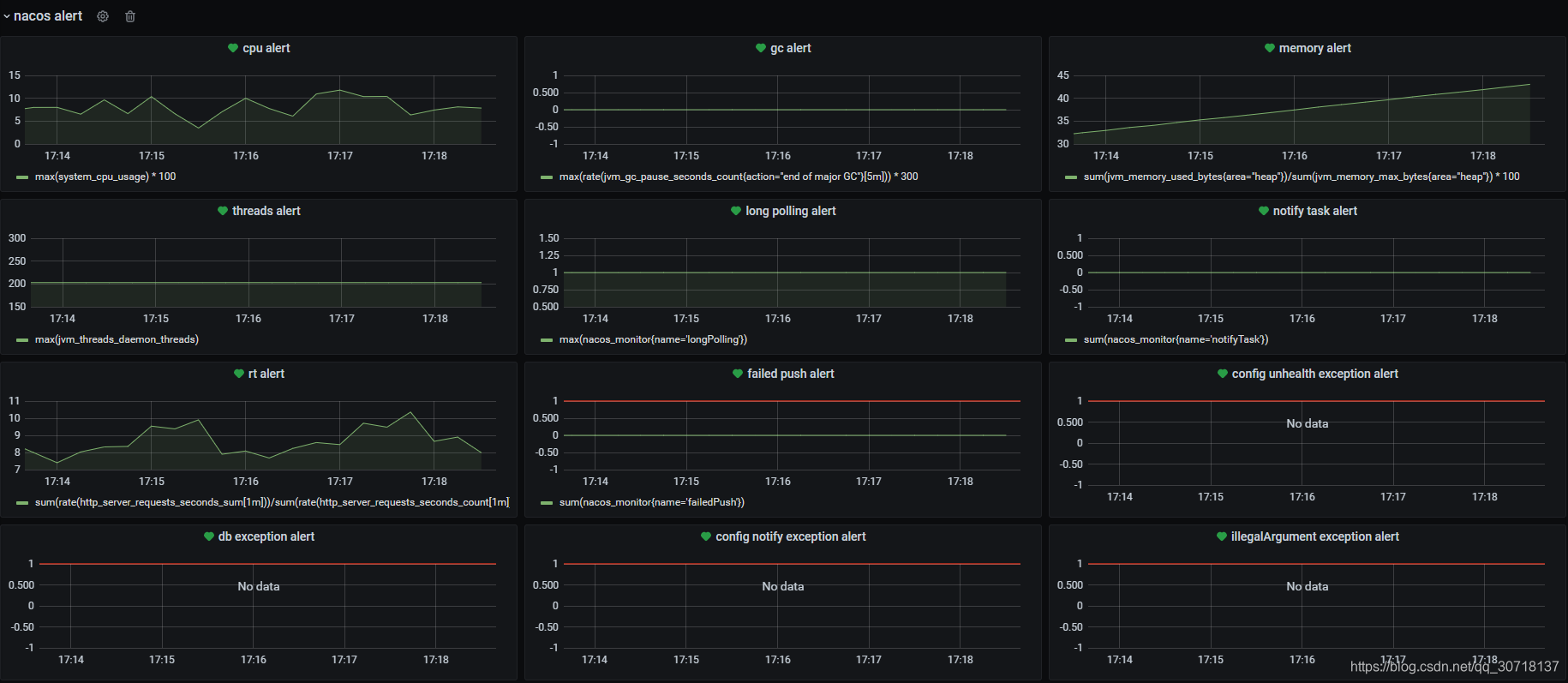
Task: Toggle the longPolling nacos_monitor legend series
Action: 653,339
